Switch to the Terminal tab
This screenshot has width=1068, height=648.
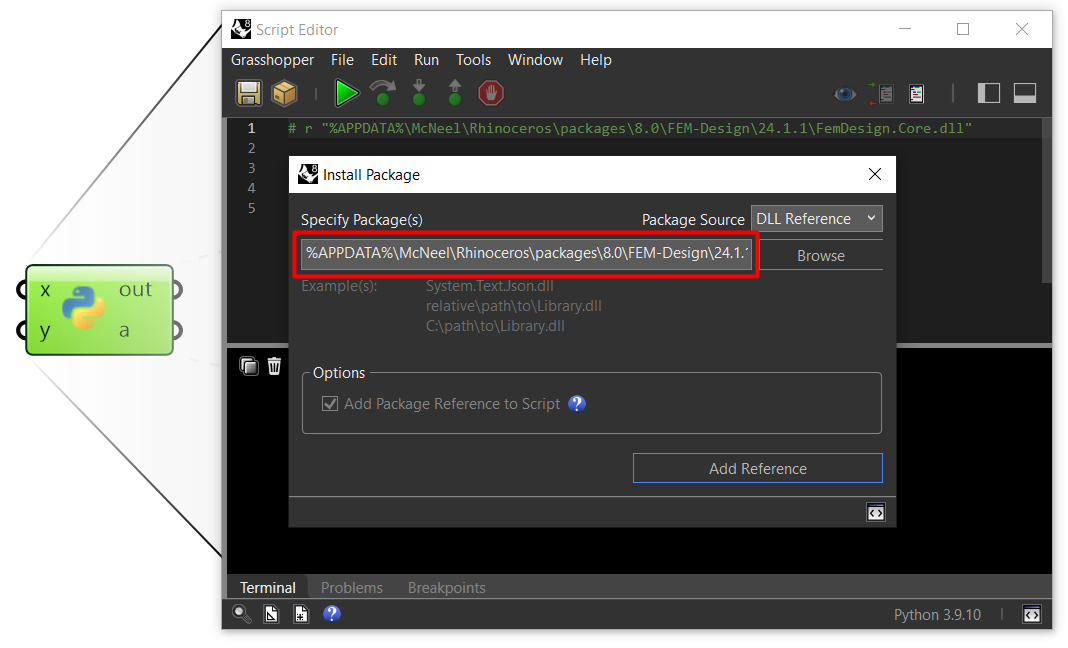pyautogui.click(x=268, y=587)
